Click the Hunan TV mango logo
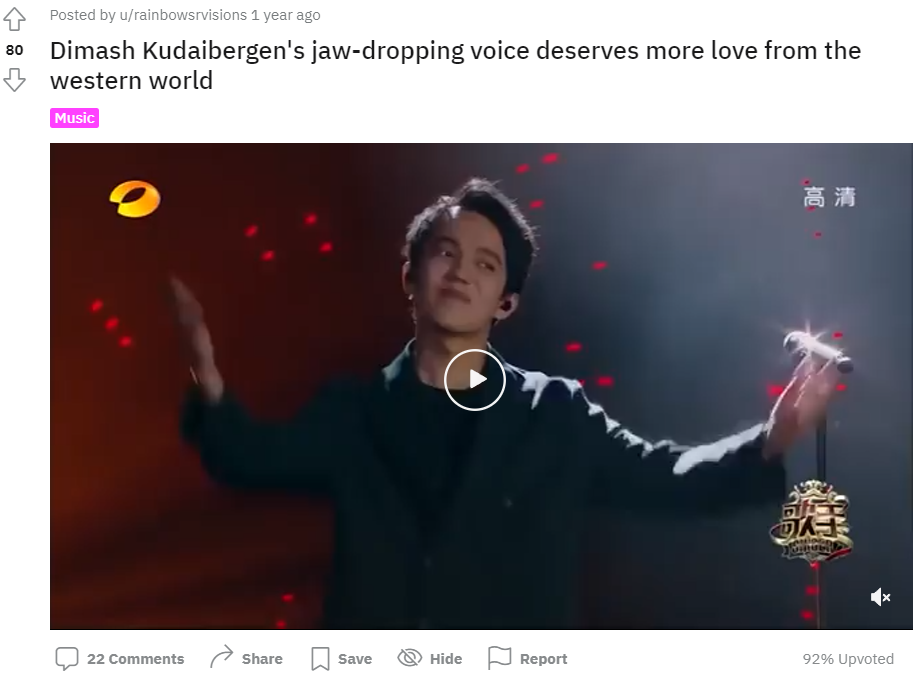Image resolution: width=915 pixels, height=677 pixels. (135, 198)
